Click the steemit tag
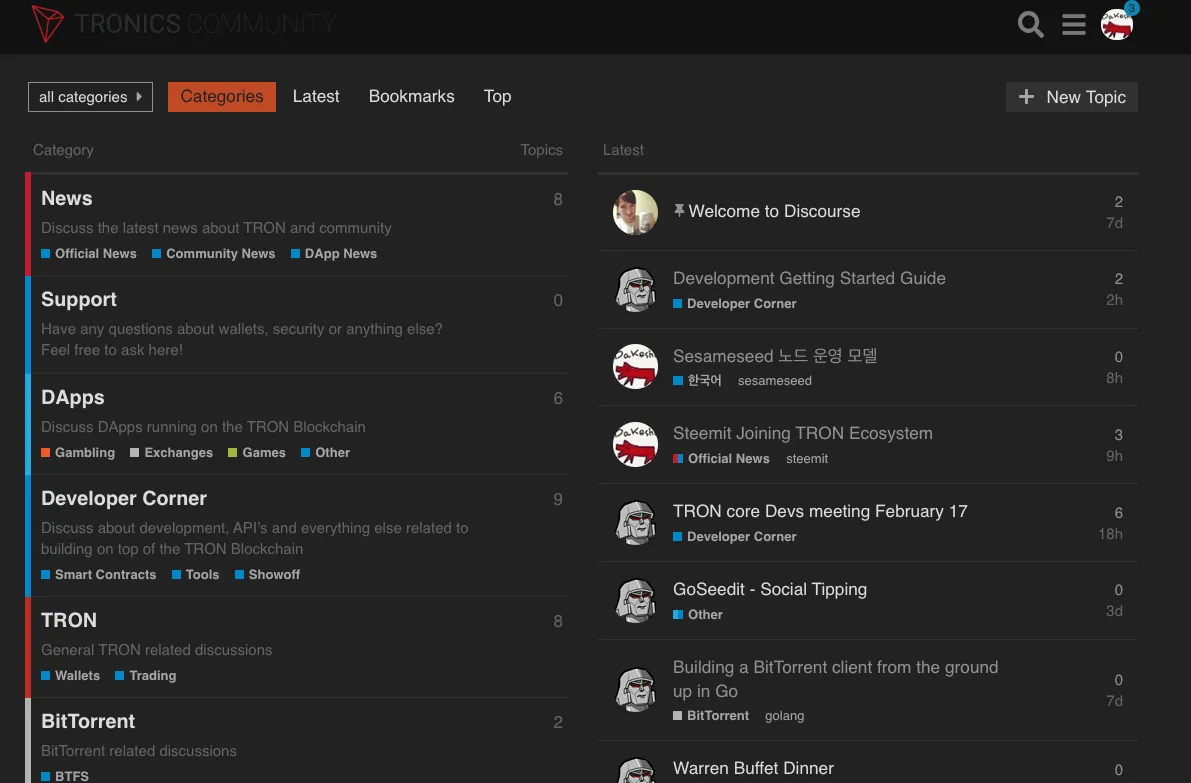 pos(807,459)
